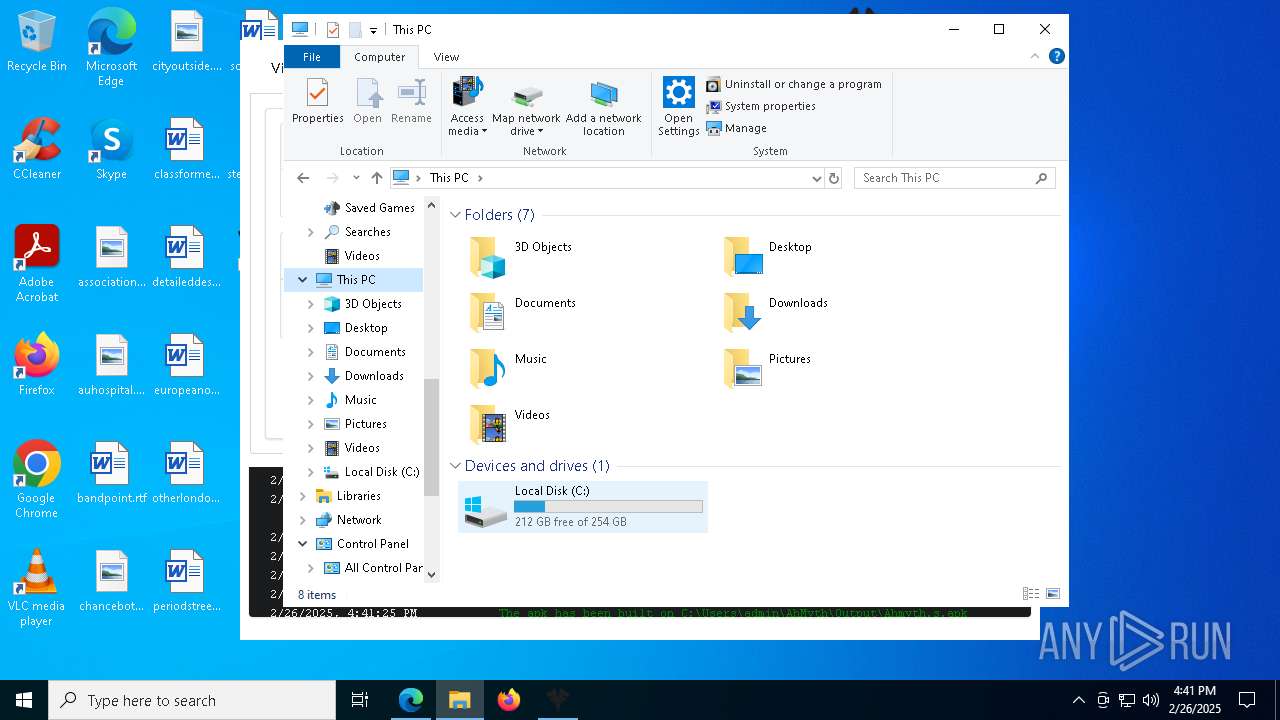Click navigation pane scrollbar down arrow

(x=432, y=574)
